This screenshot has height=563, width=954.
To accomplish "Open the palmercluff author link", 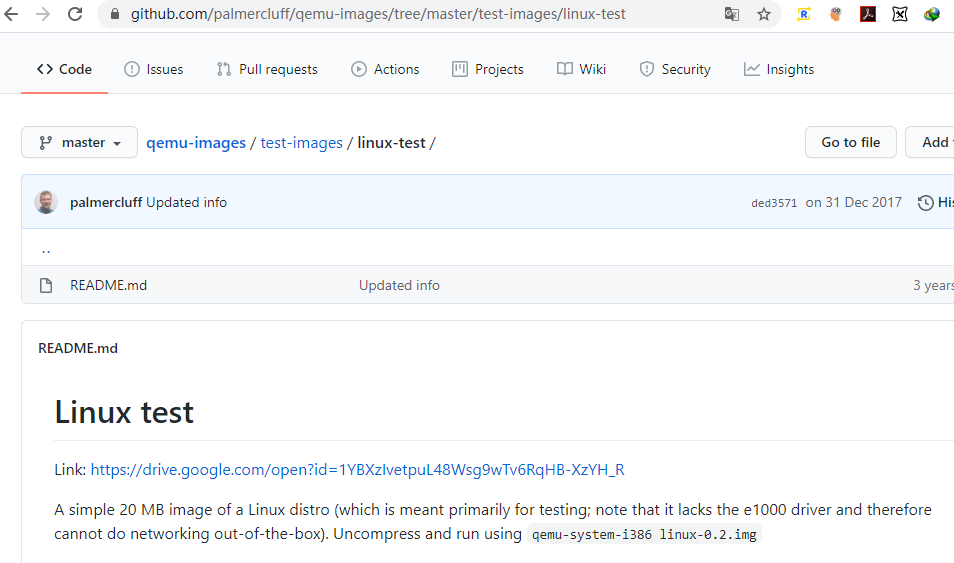I will 106,202.
